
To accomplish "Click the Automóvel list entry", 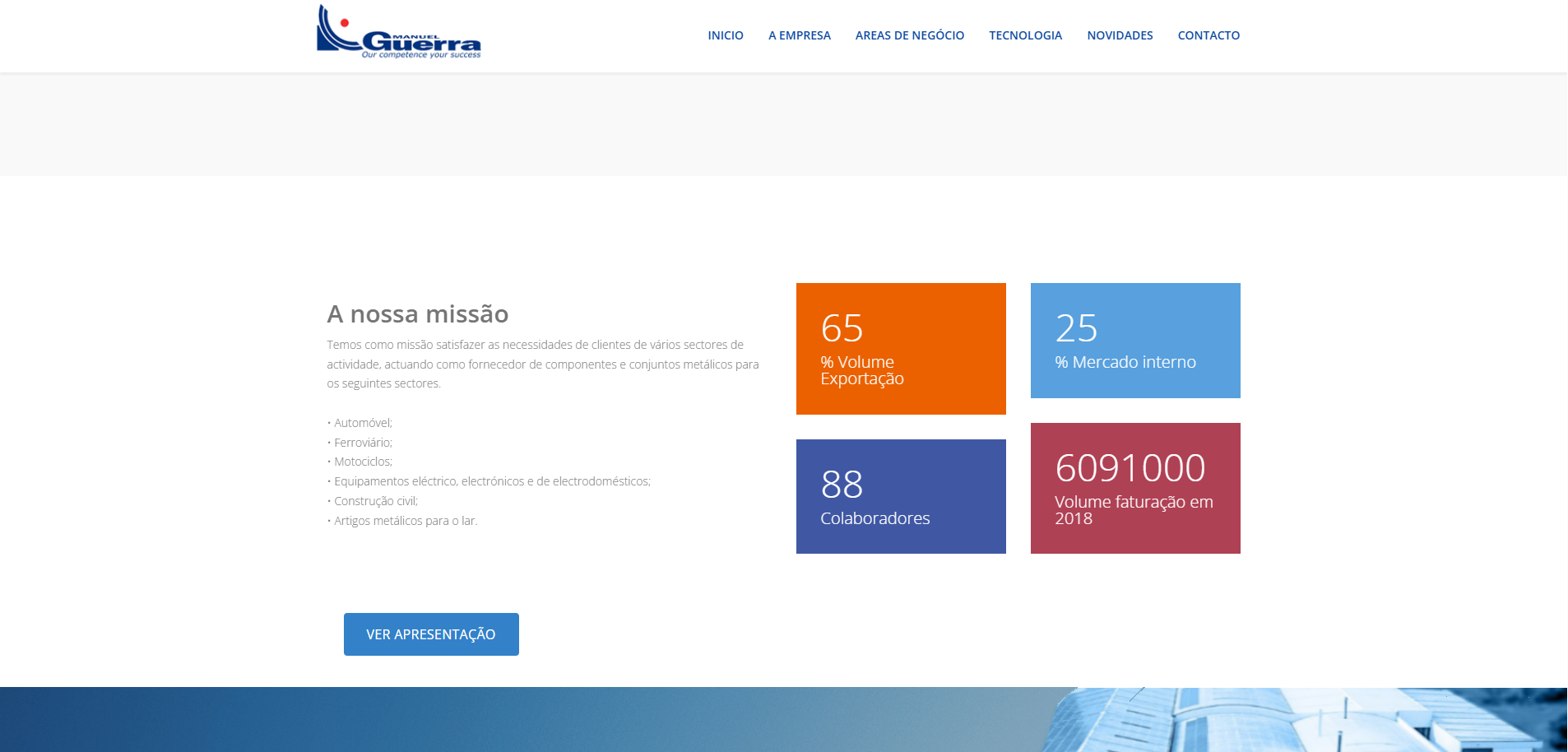I will point(363,423).
